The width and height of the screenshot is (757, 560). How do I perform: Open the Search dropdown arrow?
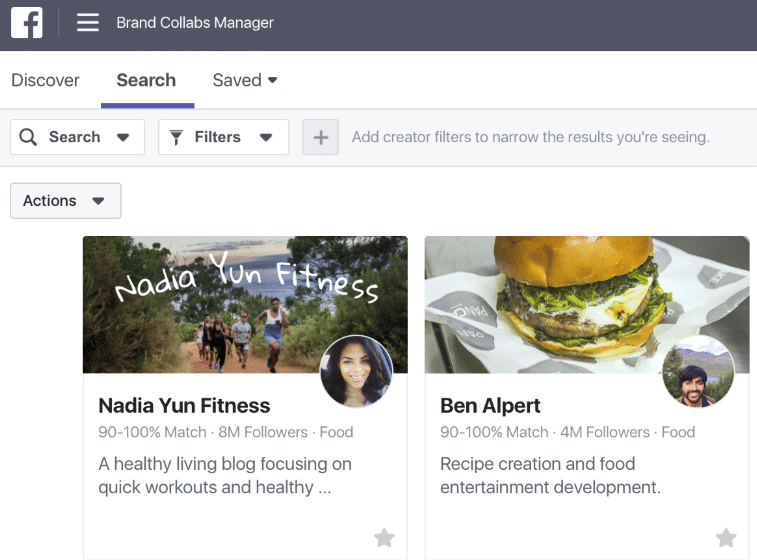(123, 138)
